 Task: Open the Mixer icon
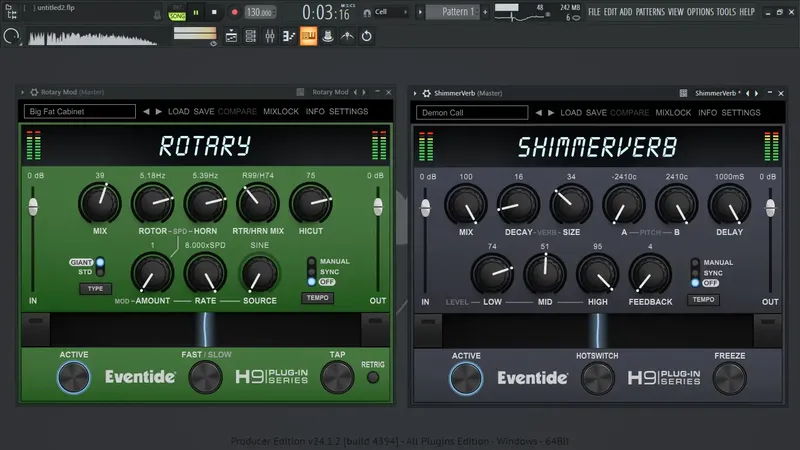(270, 36)
